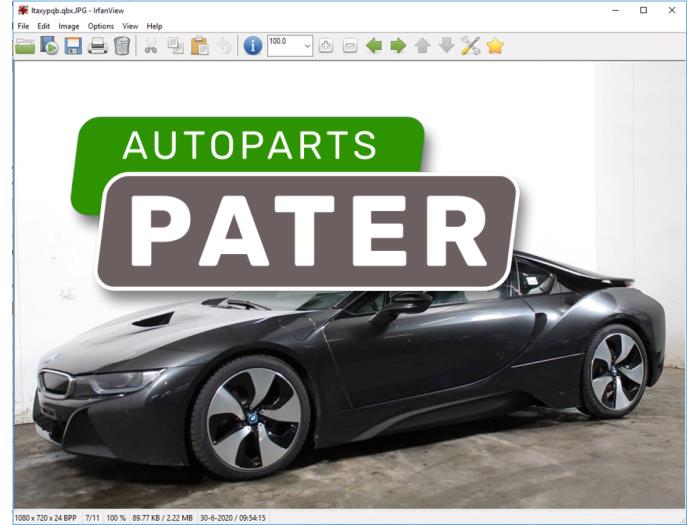Close the IrfanView window
This screenshot has width=700, height=525.
[672, 10]
